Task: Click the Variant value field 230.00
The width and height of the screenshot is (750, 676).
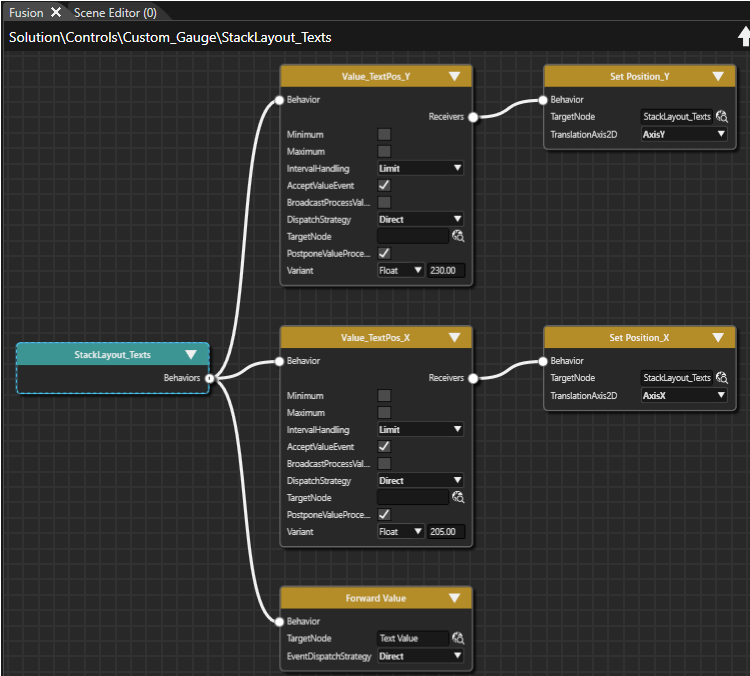Action: coord(446,270)
